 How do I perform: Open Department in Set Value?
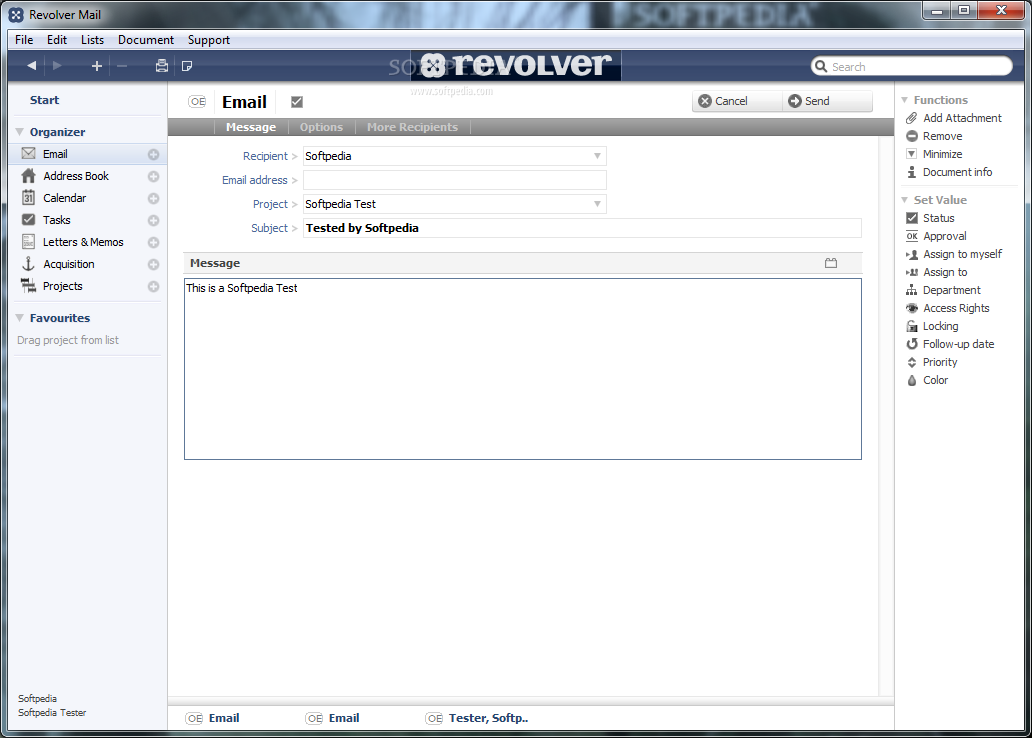pos(943,290)
